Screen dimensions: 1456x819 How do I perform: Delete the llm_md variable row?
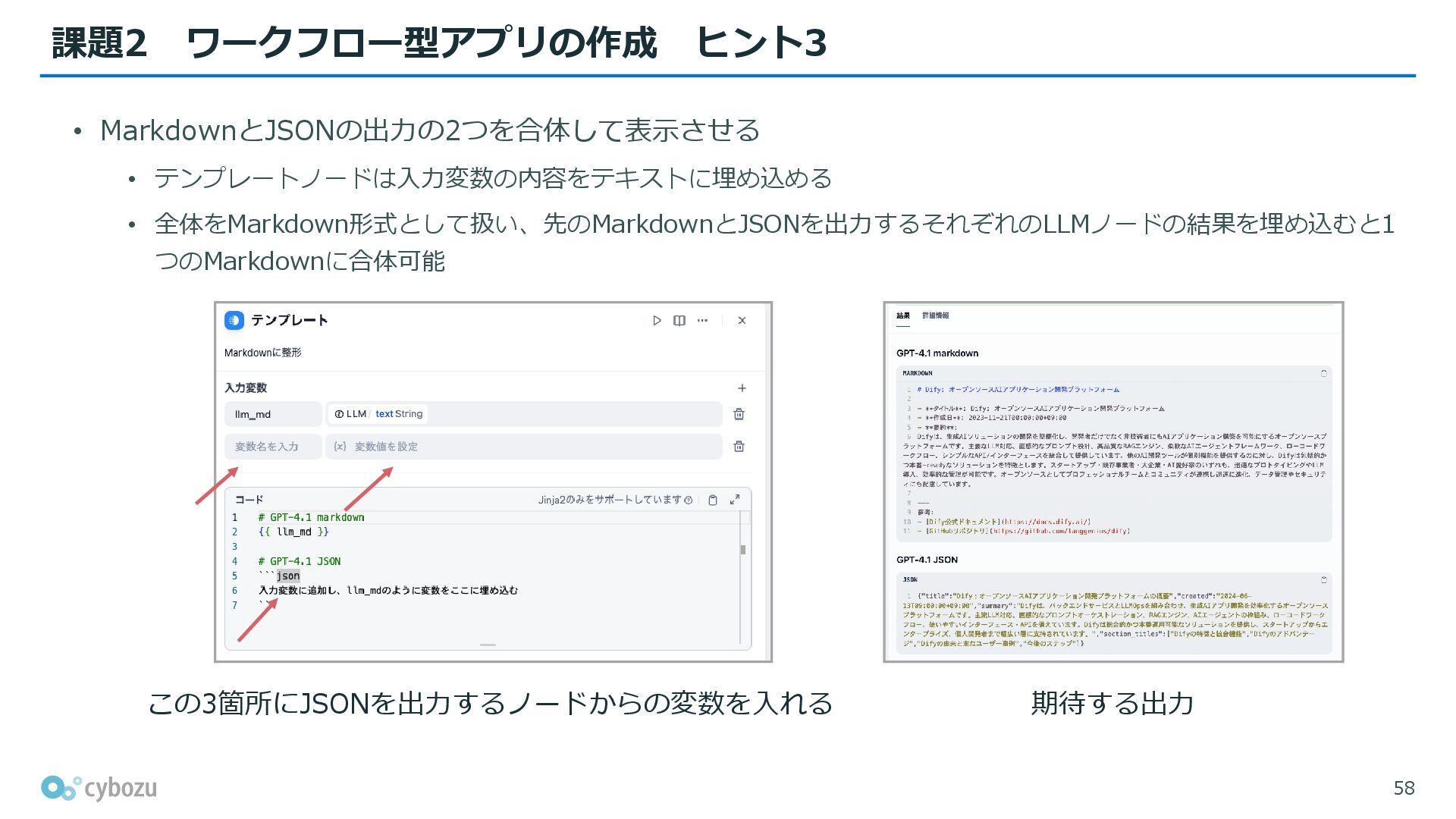click(739, 414)
